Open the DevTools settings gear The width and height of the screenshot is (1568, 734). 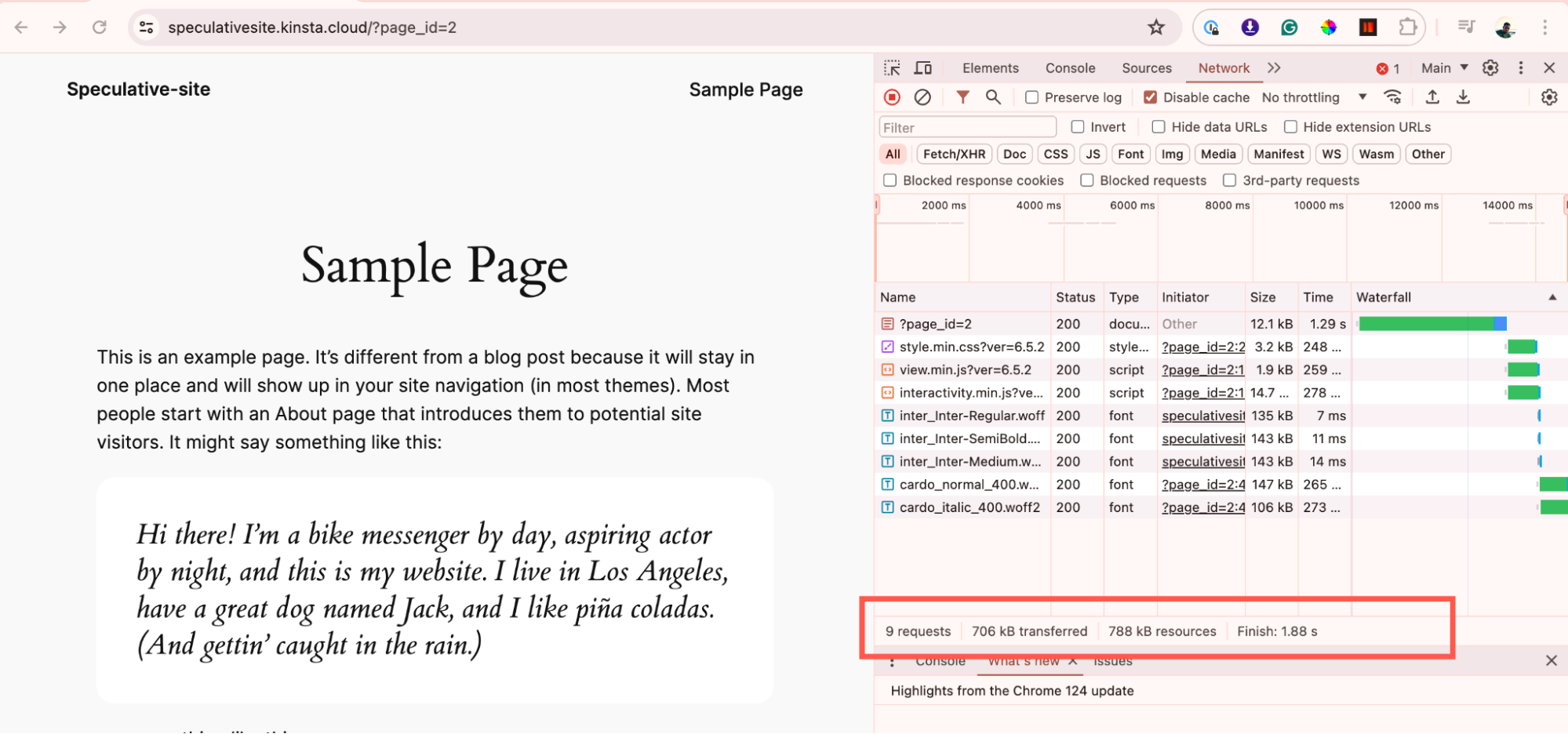pyautogui.click(x=1490, y=67)
